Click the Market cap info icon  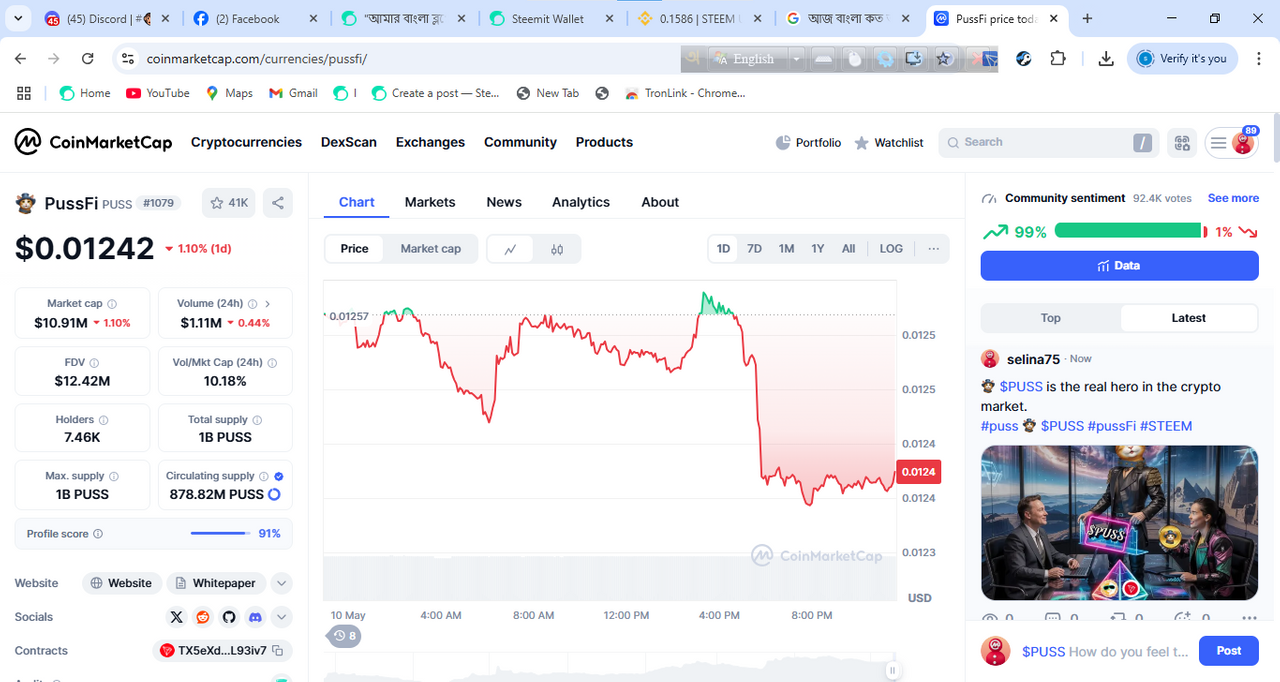coord(112,304)
